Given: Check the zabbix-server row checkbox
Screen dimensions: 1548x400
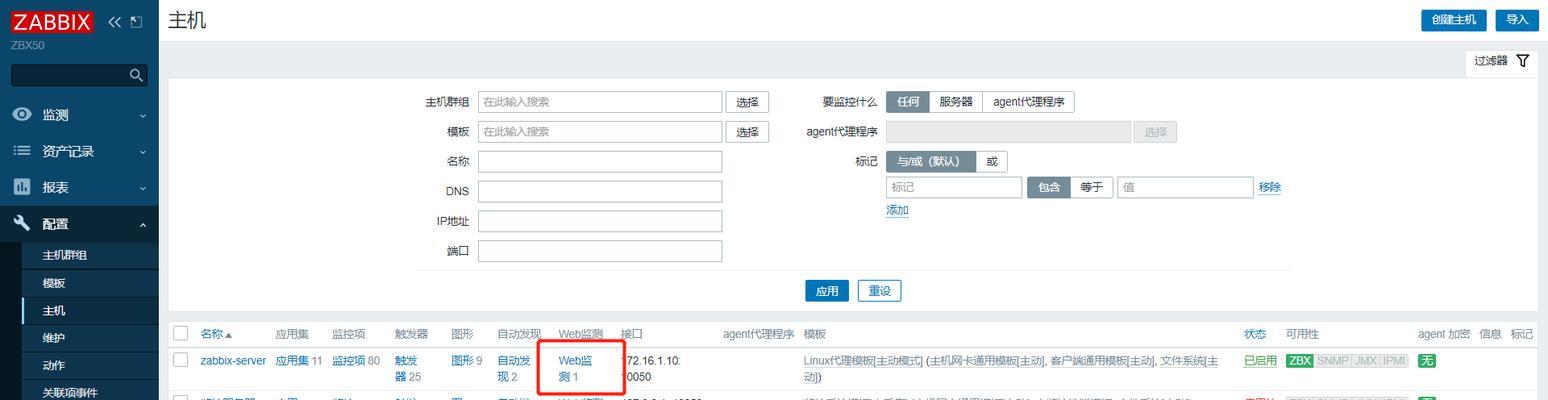Looking at the screenshot, I should [x=180, y=360].
